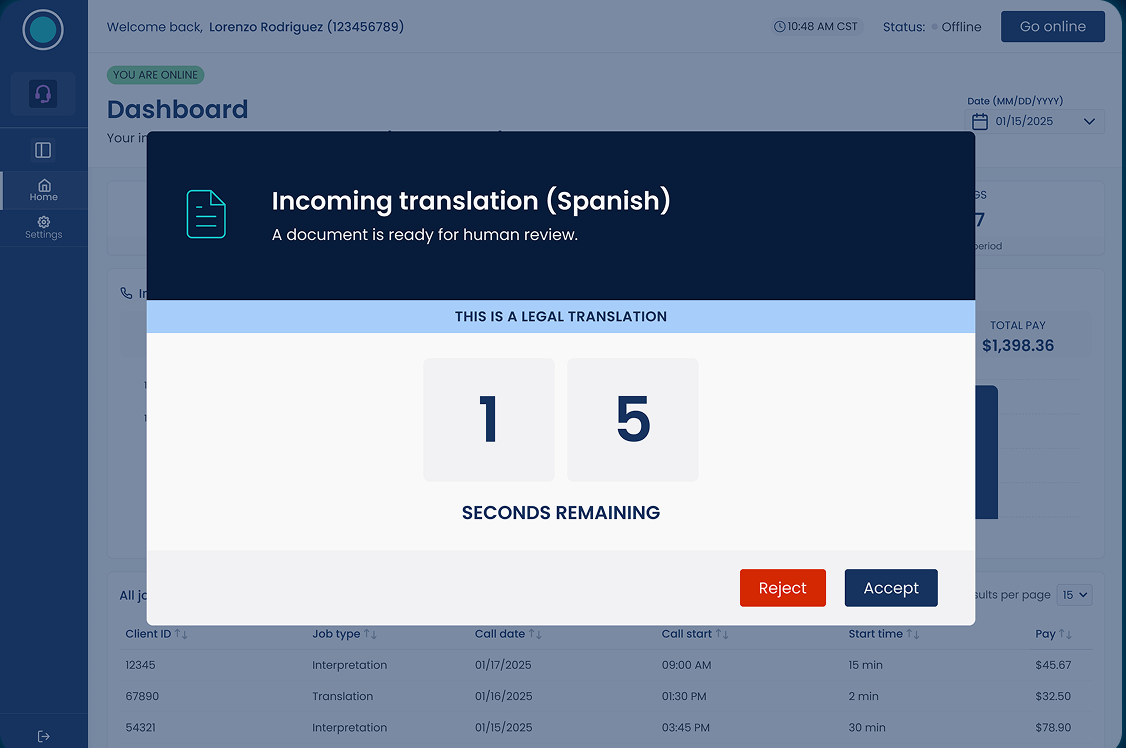Click the logout icon at the sidebar bottom

coord(44,736)
